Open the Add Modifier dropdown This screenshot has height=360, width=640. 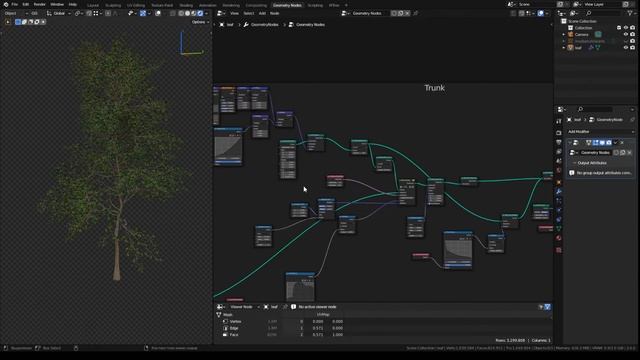pos(601,132)
